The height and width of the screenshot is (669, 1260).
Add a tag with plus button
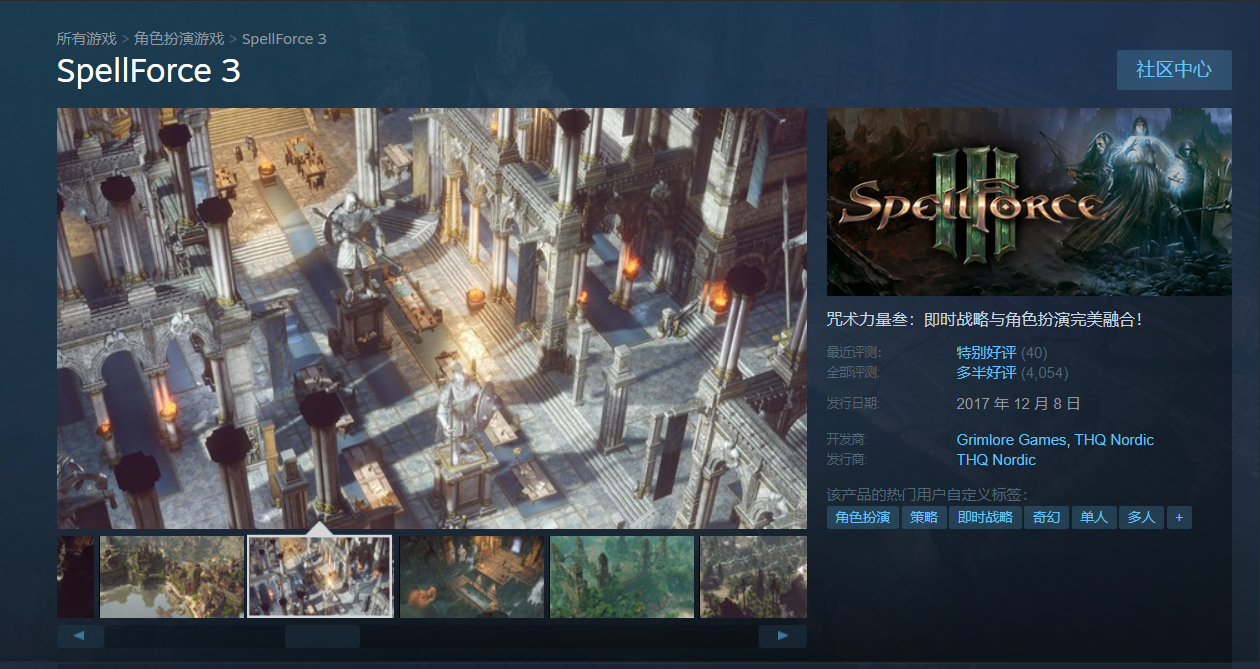coord(1179,517)
